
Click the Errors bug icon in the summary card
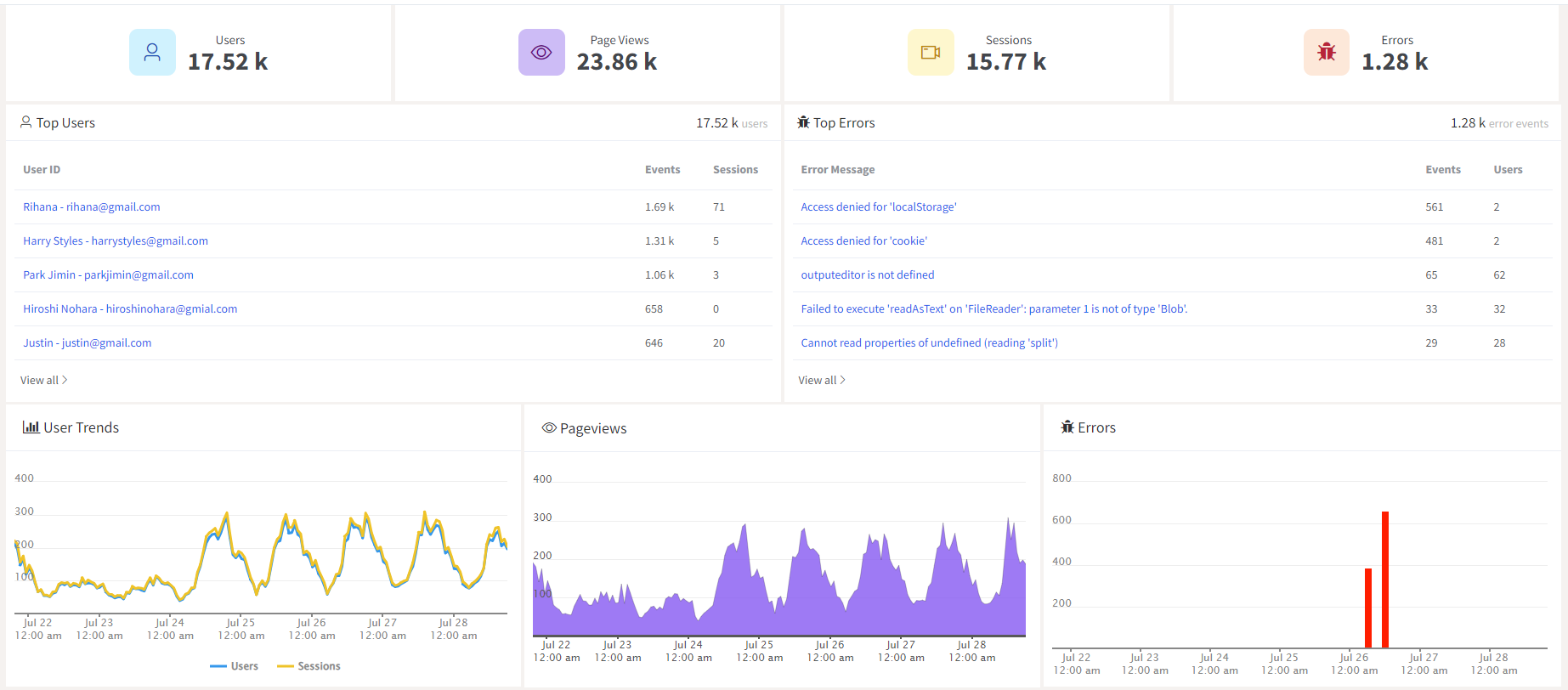1326,53
